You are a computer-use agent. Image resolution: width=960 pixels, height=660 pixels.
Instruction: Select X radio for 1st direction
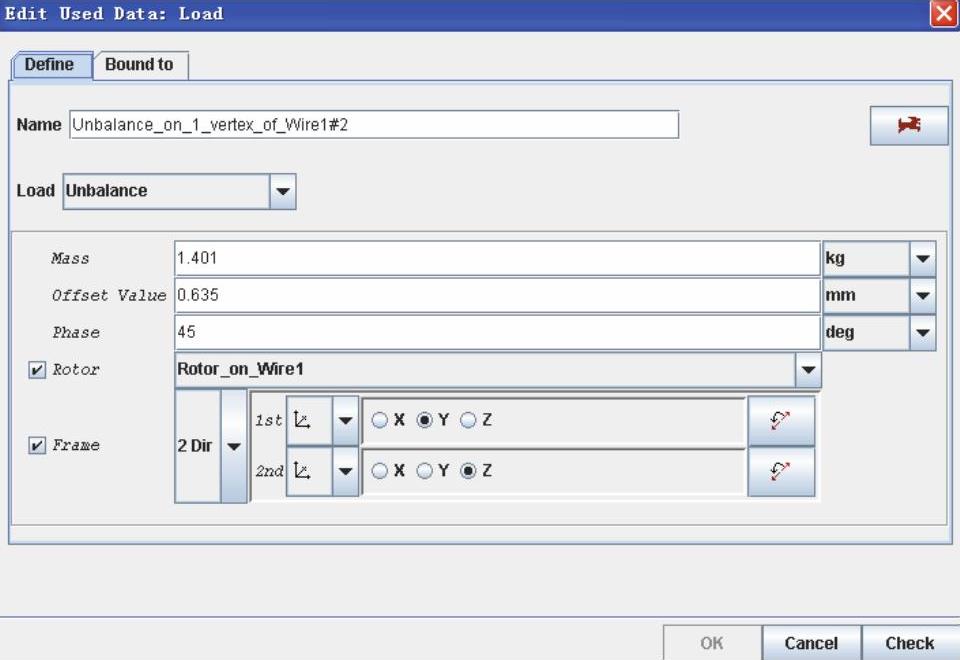click(380, 421)
